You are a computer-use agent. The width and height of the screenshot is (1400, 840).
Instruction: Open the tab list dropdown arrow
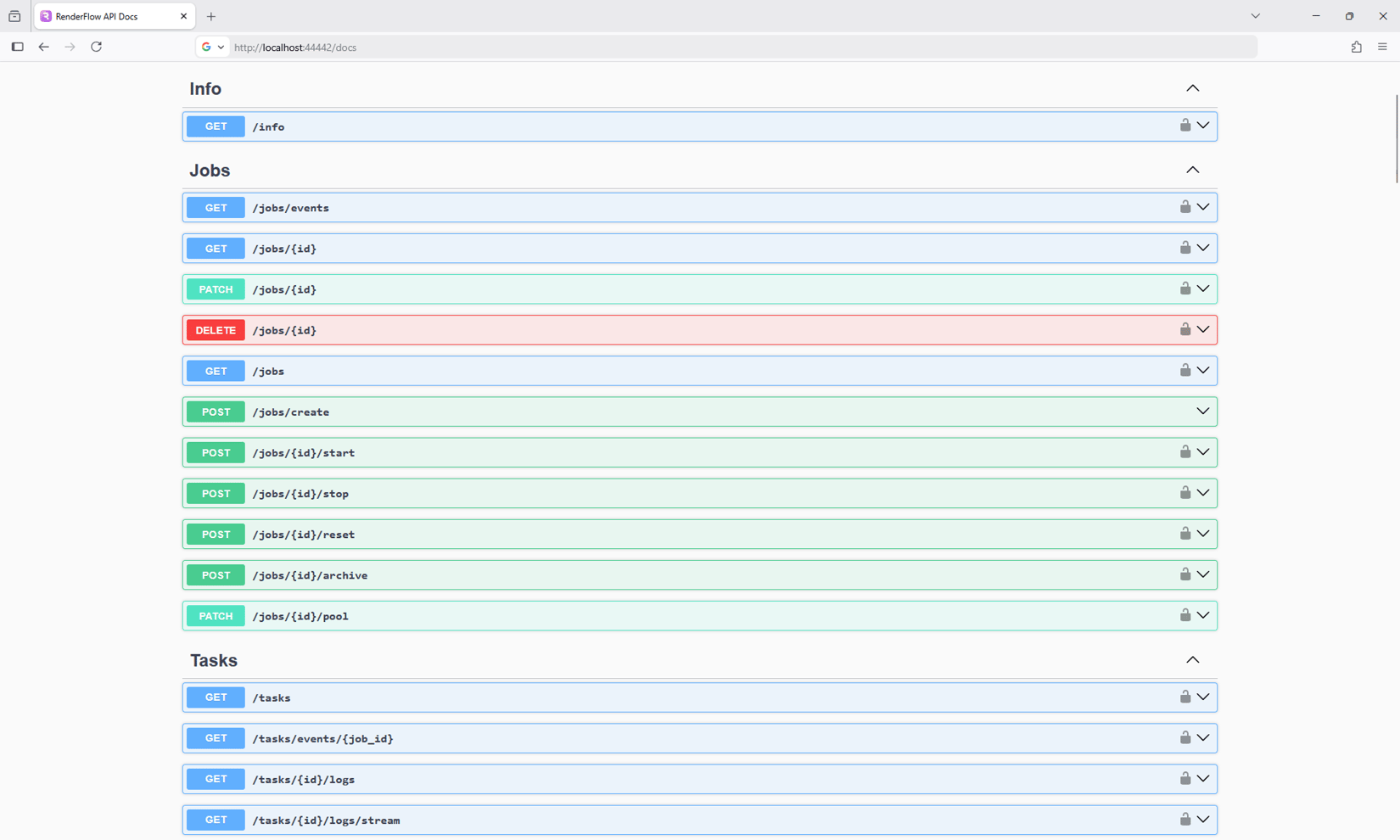click(x=1255, y=16)
